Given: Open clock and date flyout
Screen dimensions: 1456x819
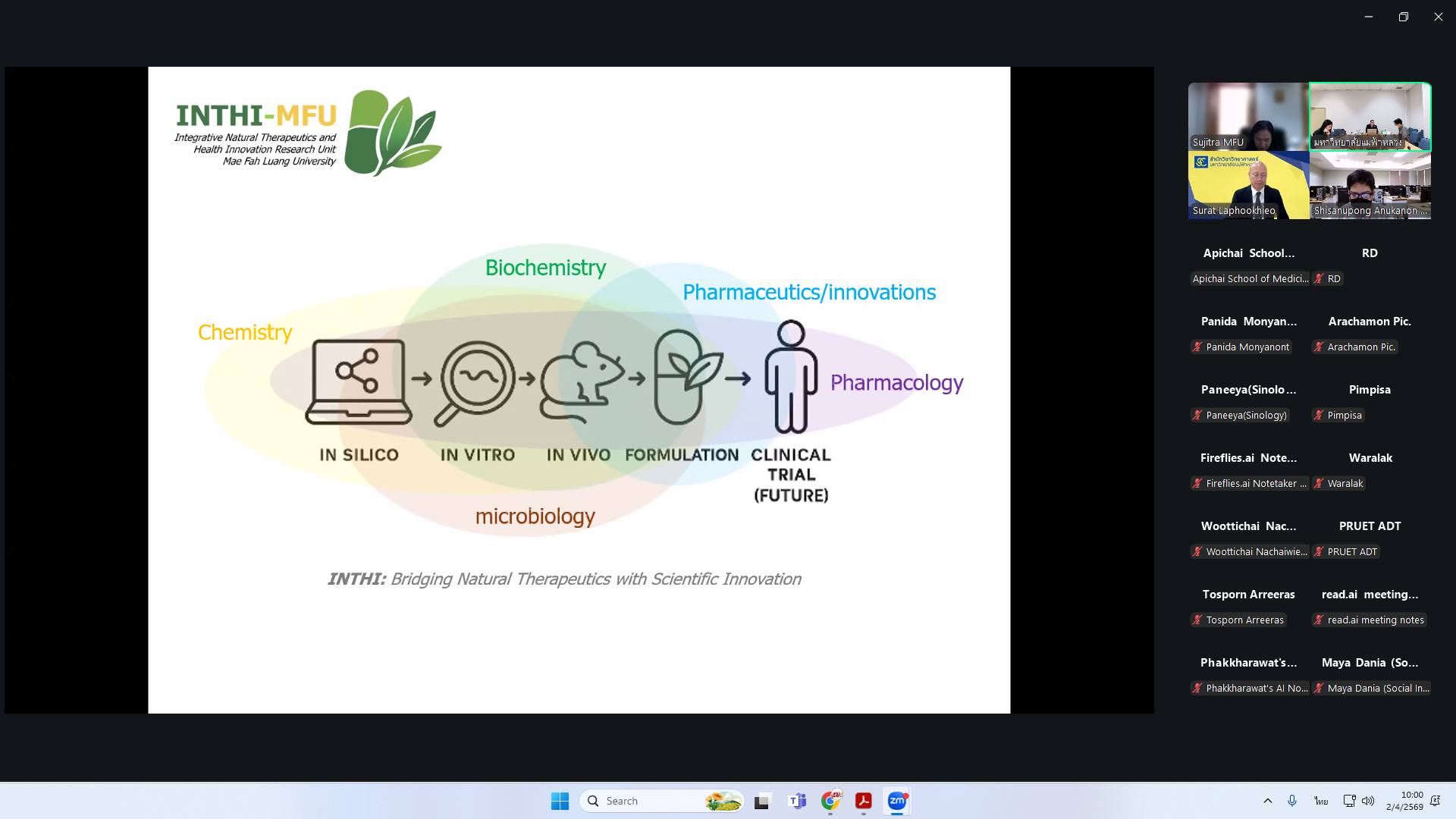Looking at the screenshot, I should (1404, 801).
